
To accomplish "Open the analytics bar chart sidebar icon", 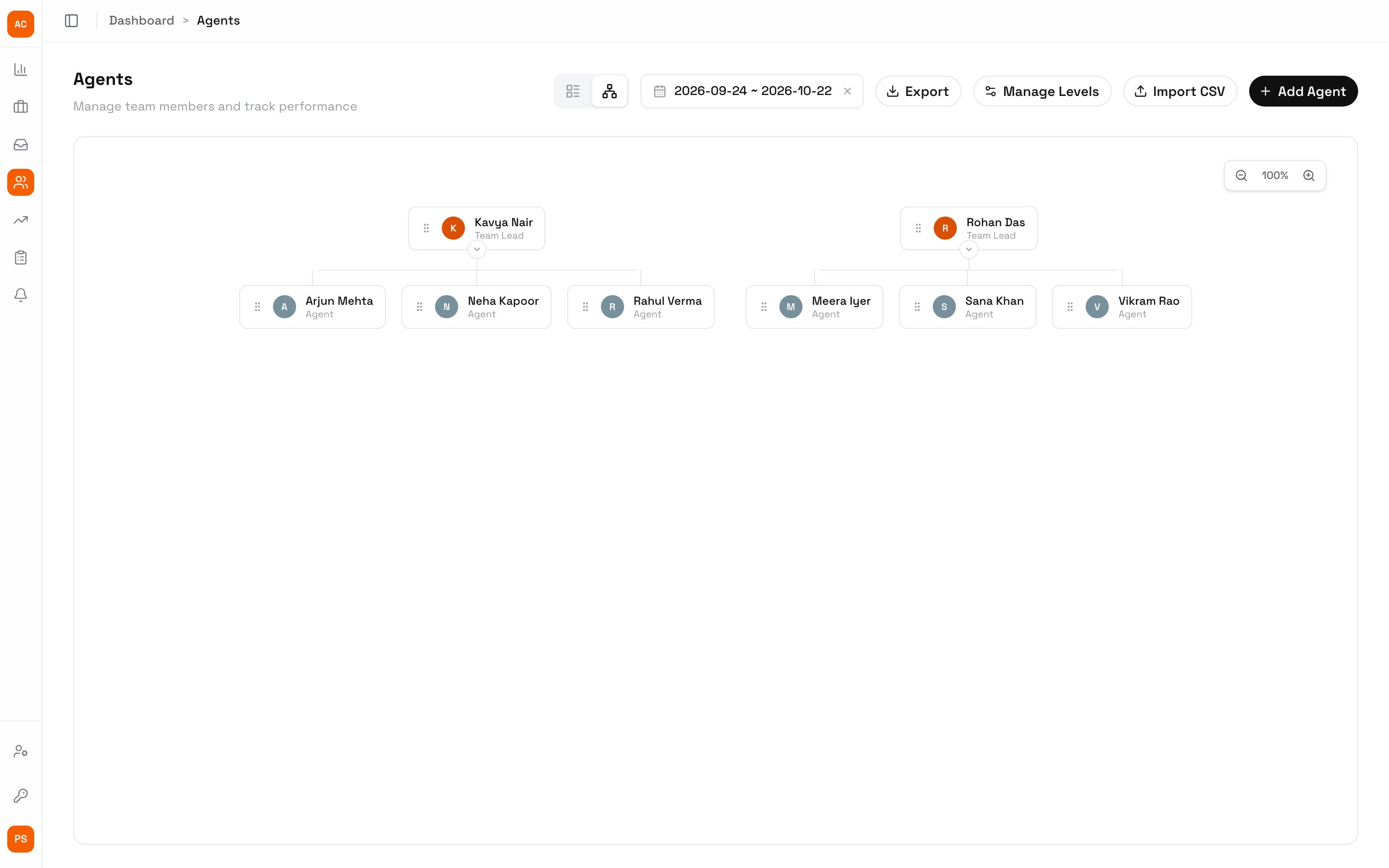I will pyautogui.click(x=21, y=69).
